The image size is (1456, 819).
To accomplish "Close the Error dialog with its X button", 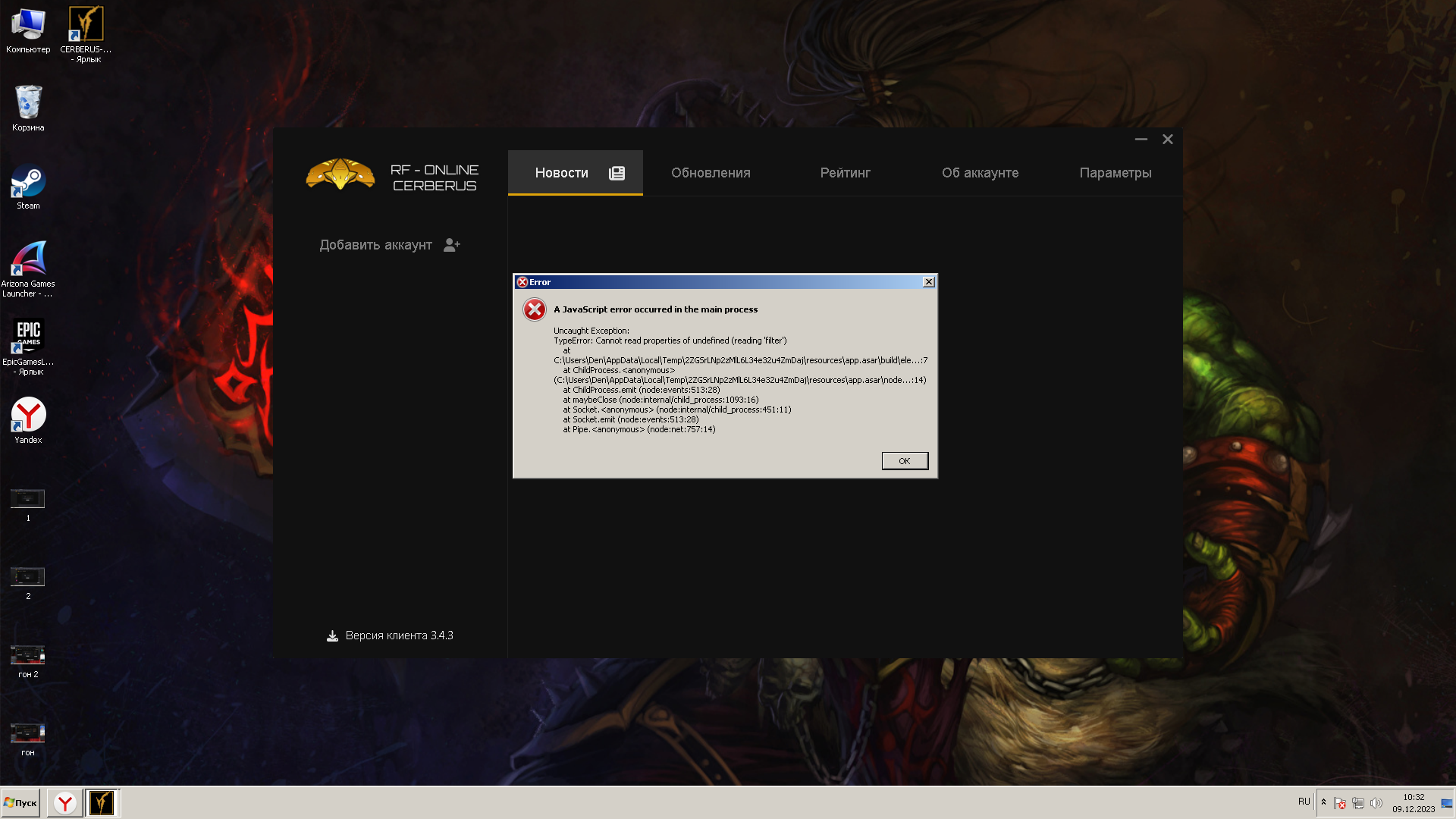I will click(x=928, y=282).
